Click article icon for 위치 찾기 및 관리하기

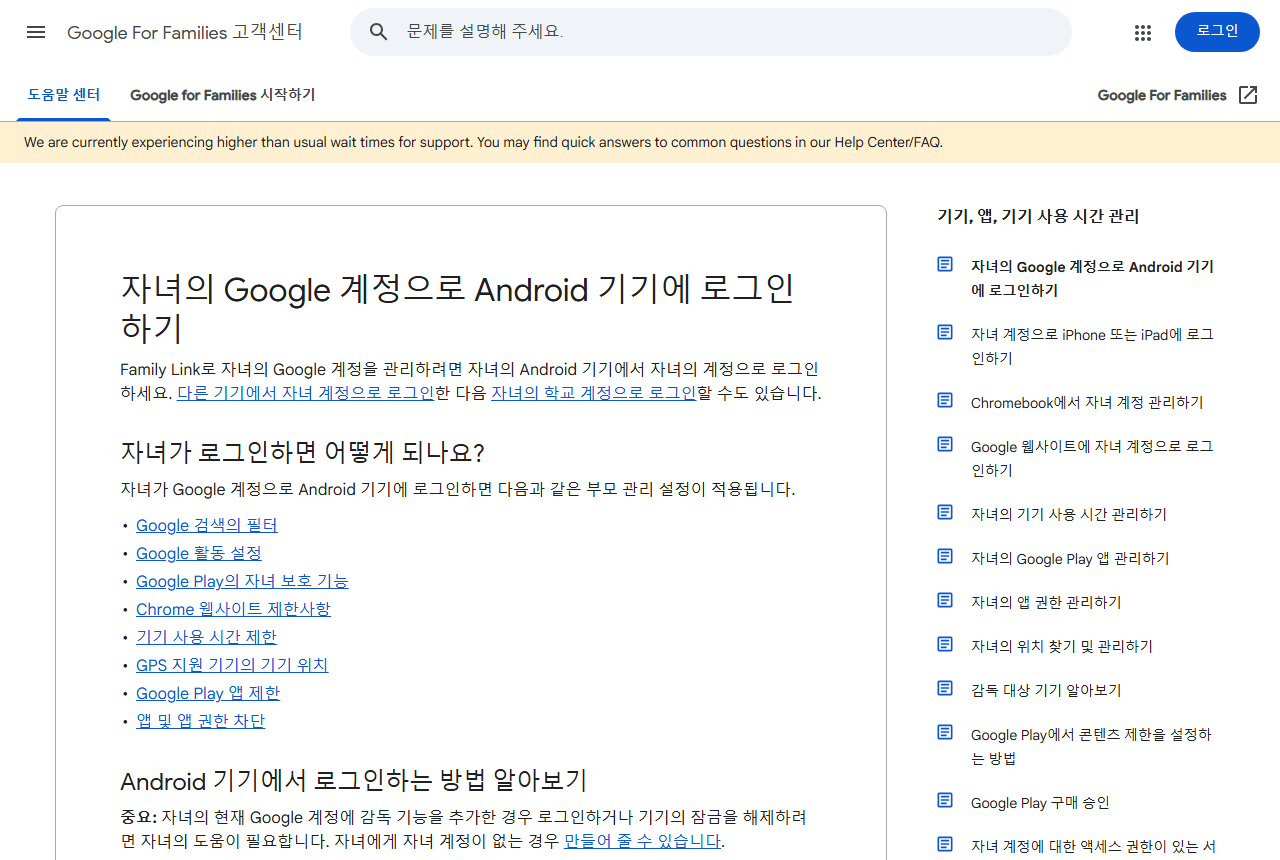click(945, 645)
